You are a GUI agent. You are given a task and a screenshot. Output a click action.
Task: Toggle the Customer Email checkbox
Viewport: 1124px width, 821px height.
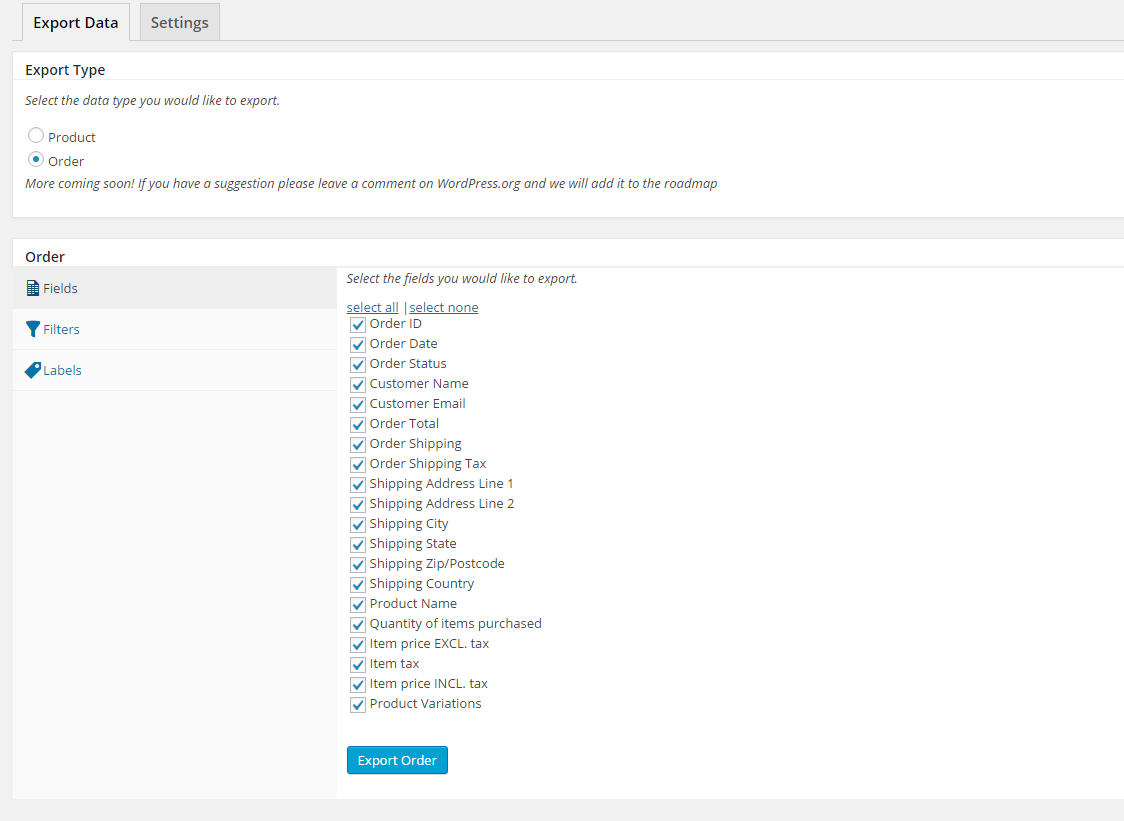point(358,405)
